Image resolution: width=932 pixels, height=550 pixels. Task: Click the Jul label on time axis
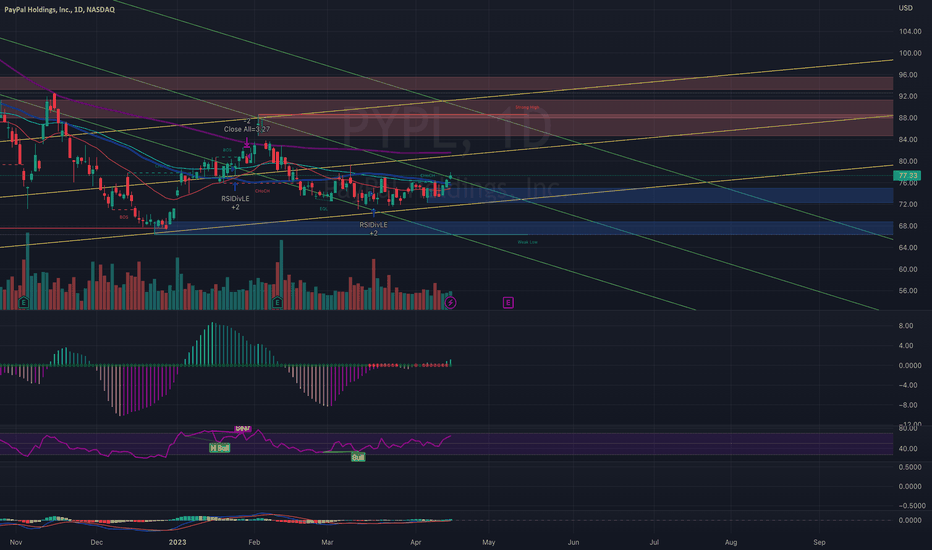tap(654, 542)
